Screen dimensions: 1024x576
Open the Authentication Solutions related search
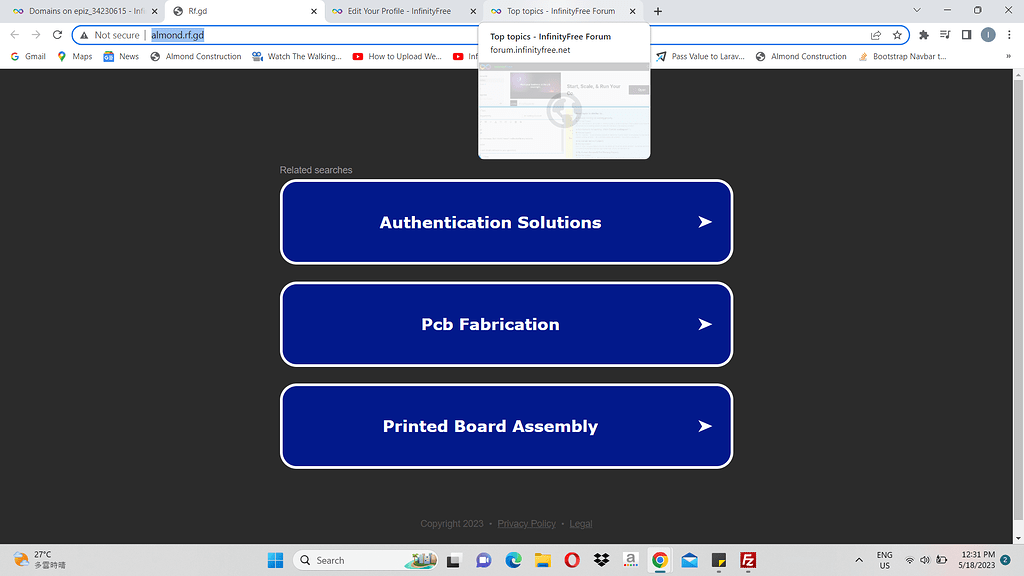point(506,222)
